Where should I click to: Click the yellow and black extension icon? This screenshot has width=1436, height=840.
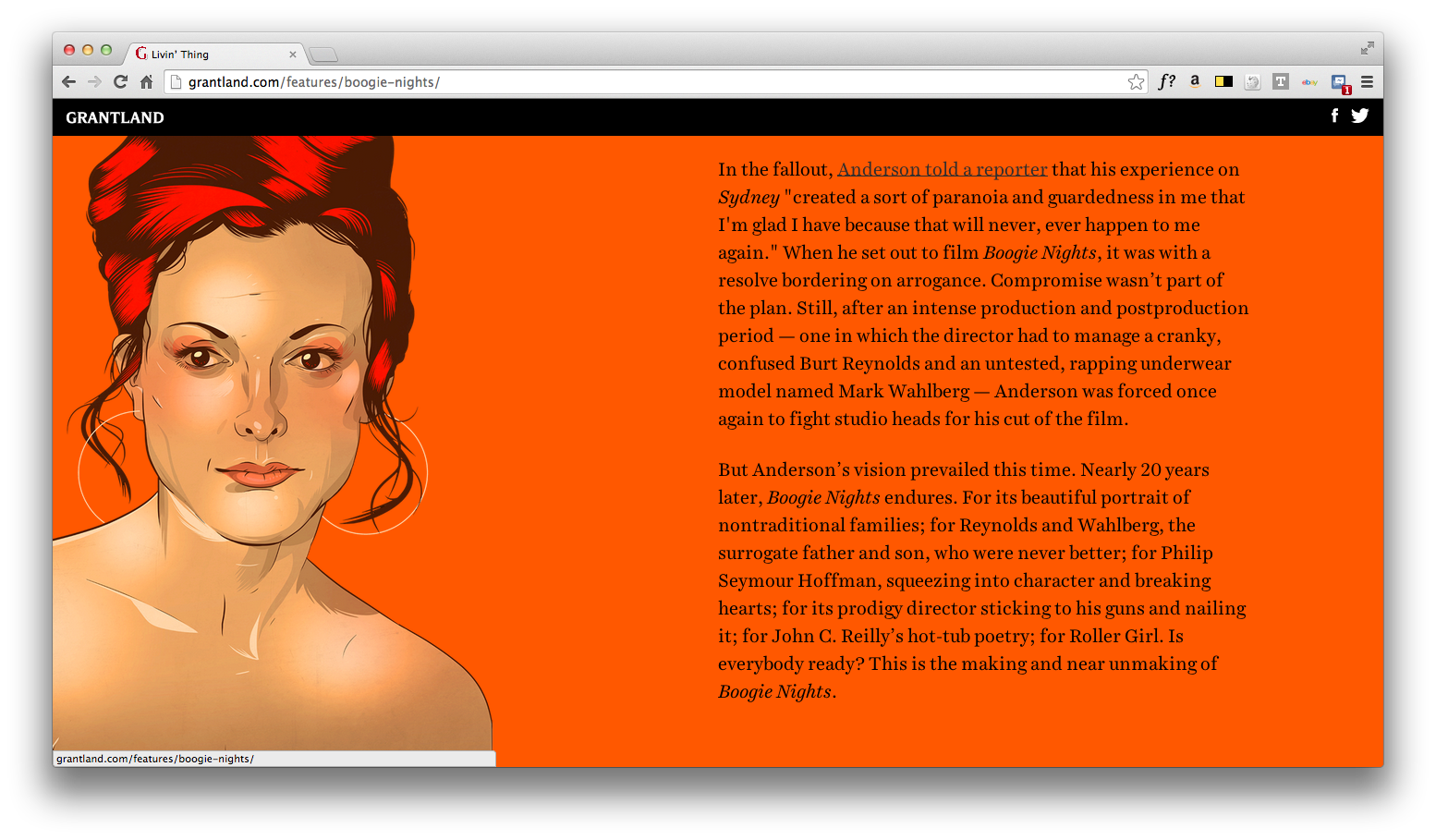1223,81
